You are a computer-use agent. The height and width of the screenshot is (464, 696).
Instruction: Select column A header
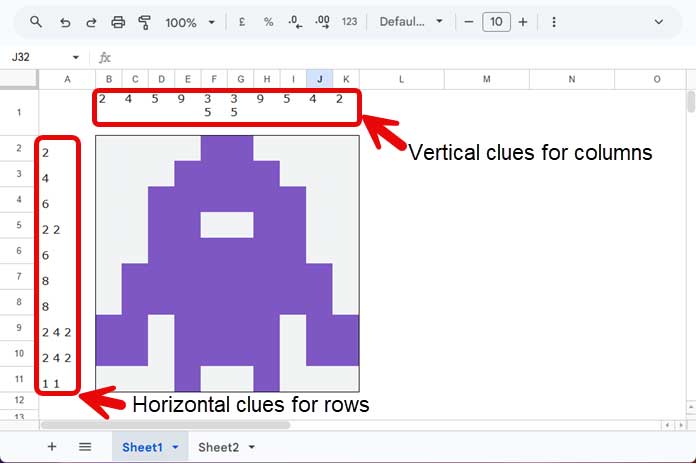pyautogui.click(x=67, y=79)
